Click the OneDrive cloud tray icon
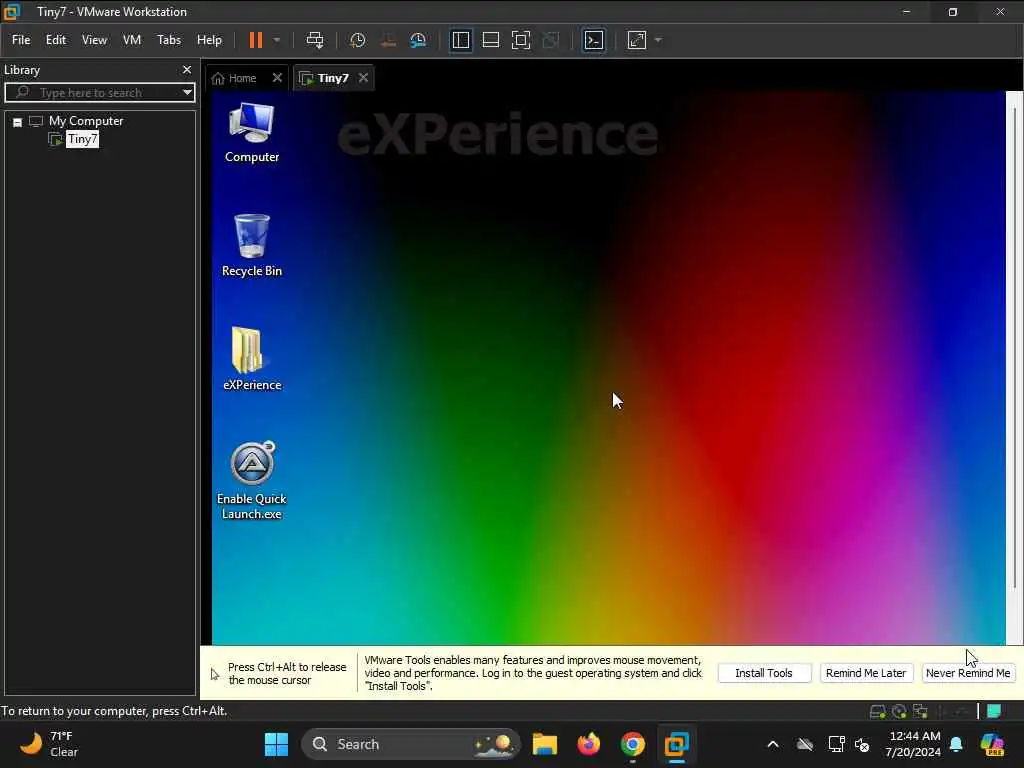1024x768 pixels. pyautogui.click(x=805, y=744)
